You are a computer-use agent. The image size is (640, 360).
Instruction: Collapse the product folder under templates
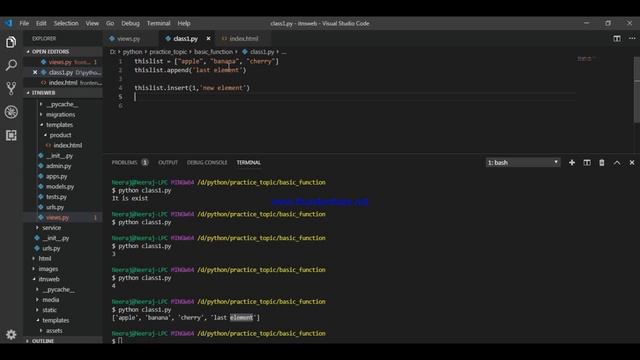[60, 135]
